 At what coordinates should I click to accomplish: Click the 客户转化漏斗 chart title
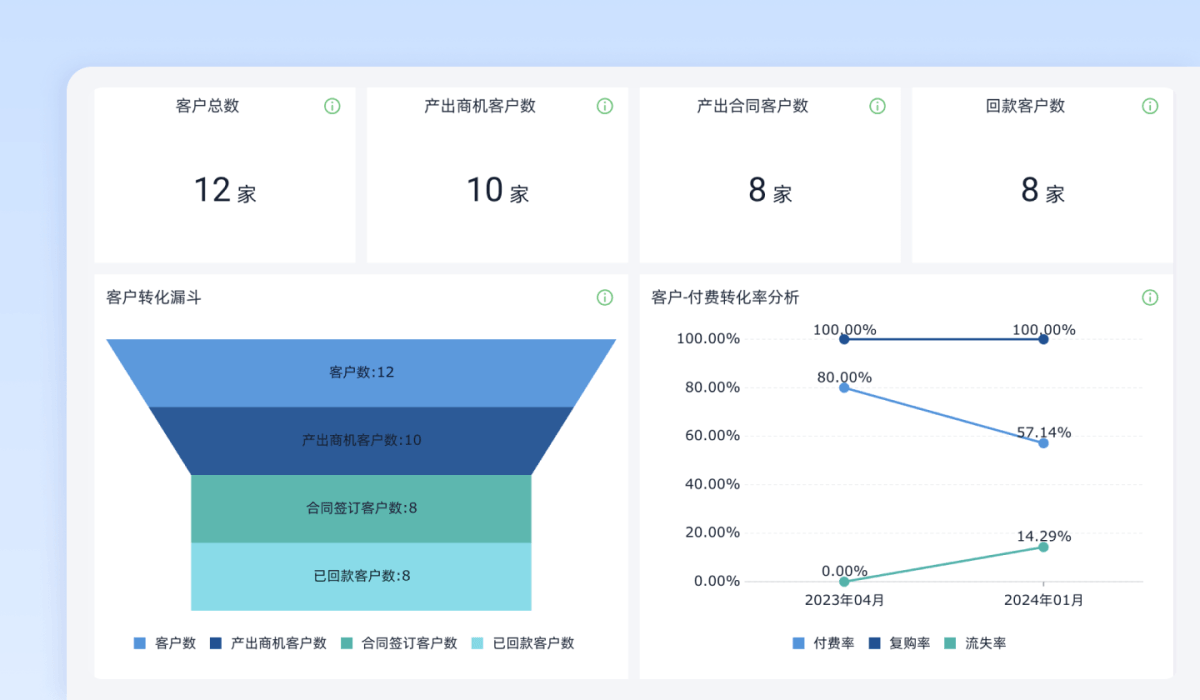pos(154,297)
